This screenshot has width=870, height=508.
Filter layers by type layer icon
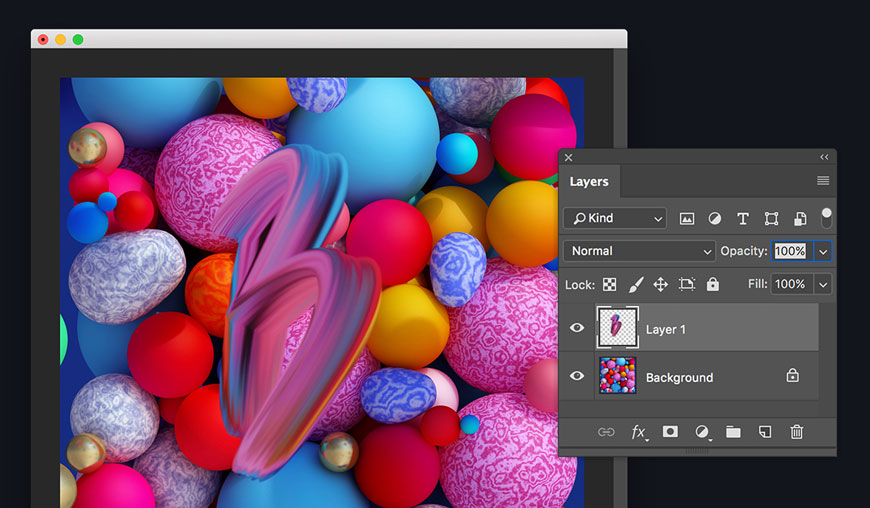(x=743, y=219)
